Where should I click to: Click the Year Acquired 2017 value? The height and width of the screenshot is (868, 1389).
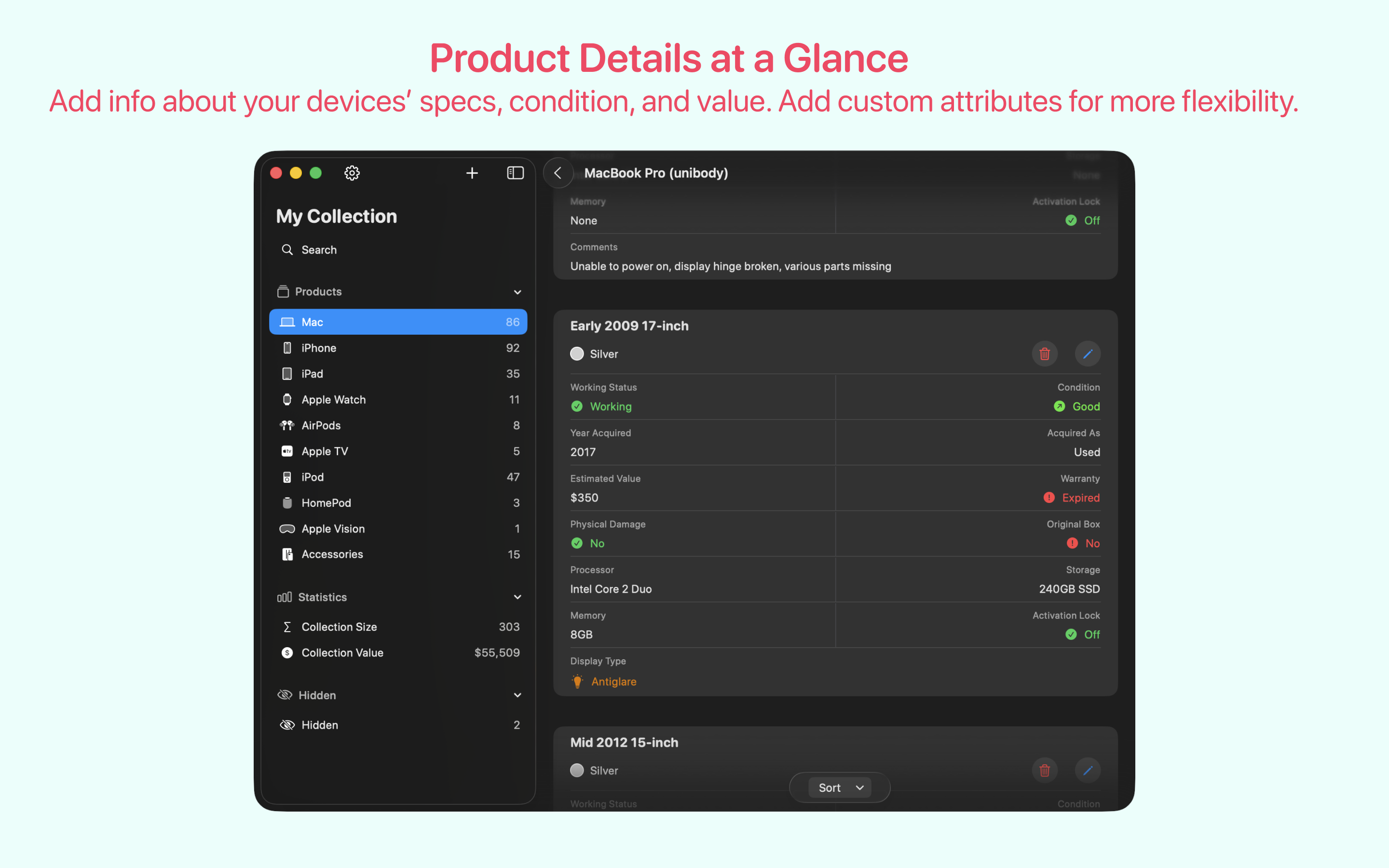pos(583,452)
